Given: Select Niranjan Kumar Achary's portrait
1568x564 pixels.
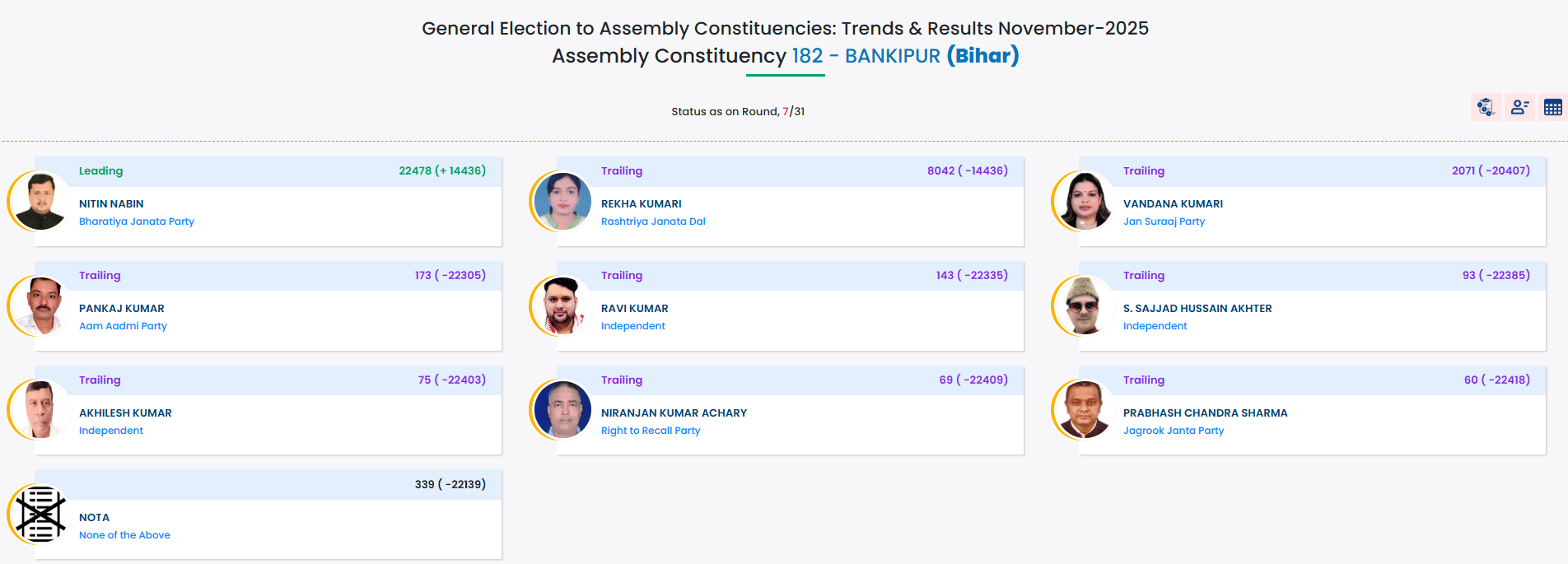Looking at the screenshot, I should (x=562, y=410).
